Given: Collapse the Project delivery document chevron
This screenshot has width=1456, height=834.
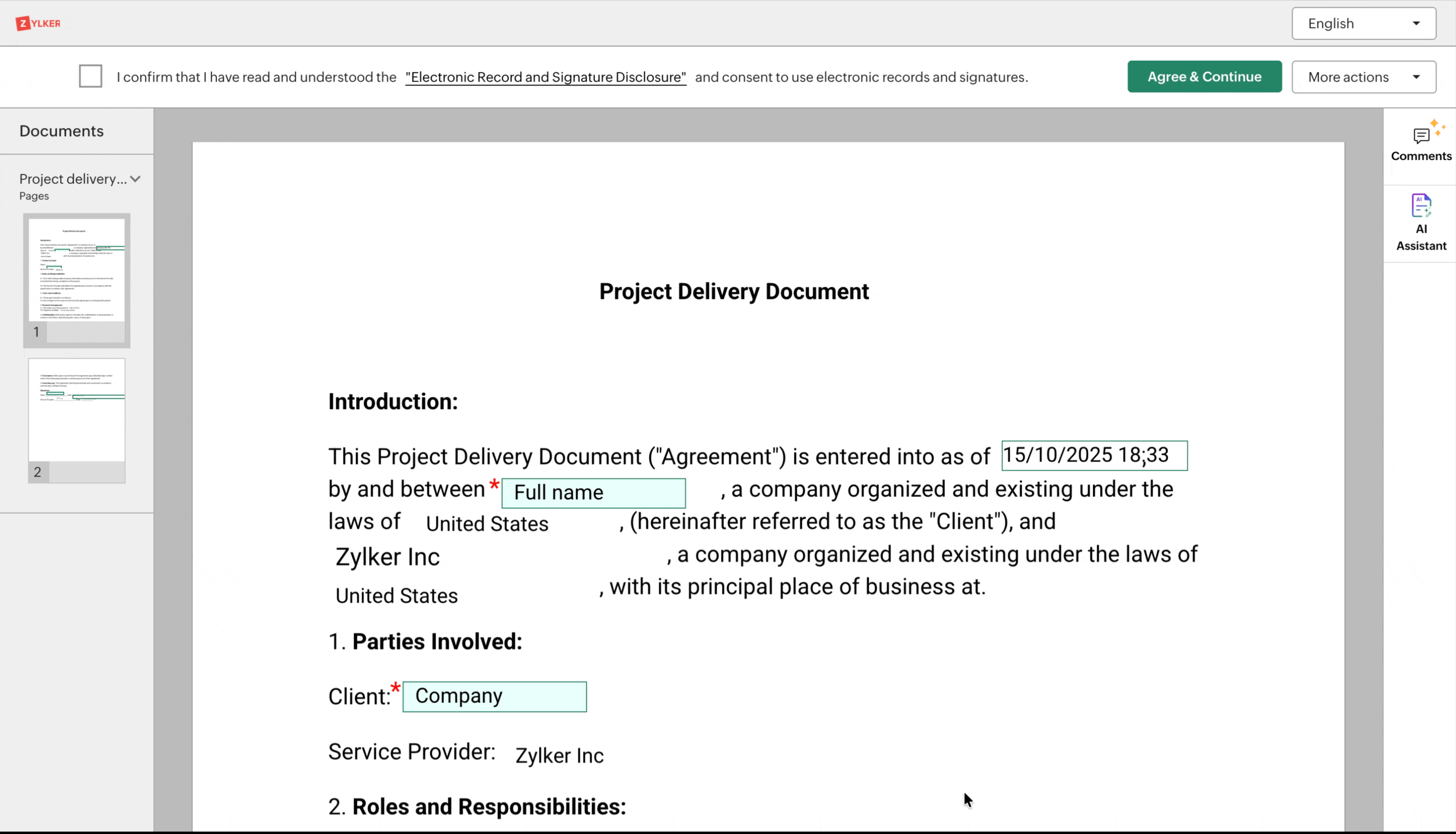Looking at the screenshot, I should 135,179.
